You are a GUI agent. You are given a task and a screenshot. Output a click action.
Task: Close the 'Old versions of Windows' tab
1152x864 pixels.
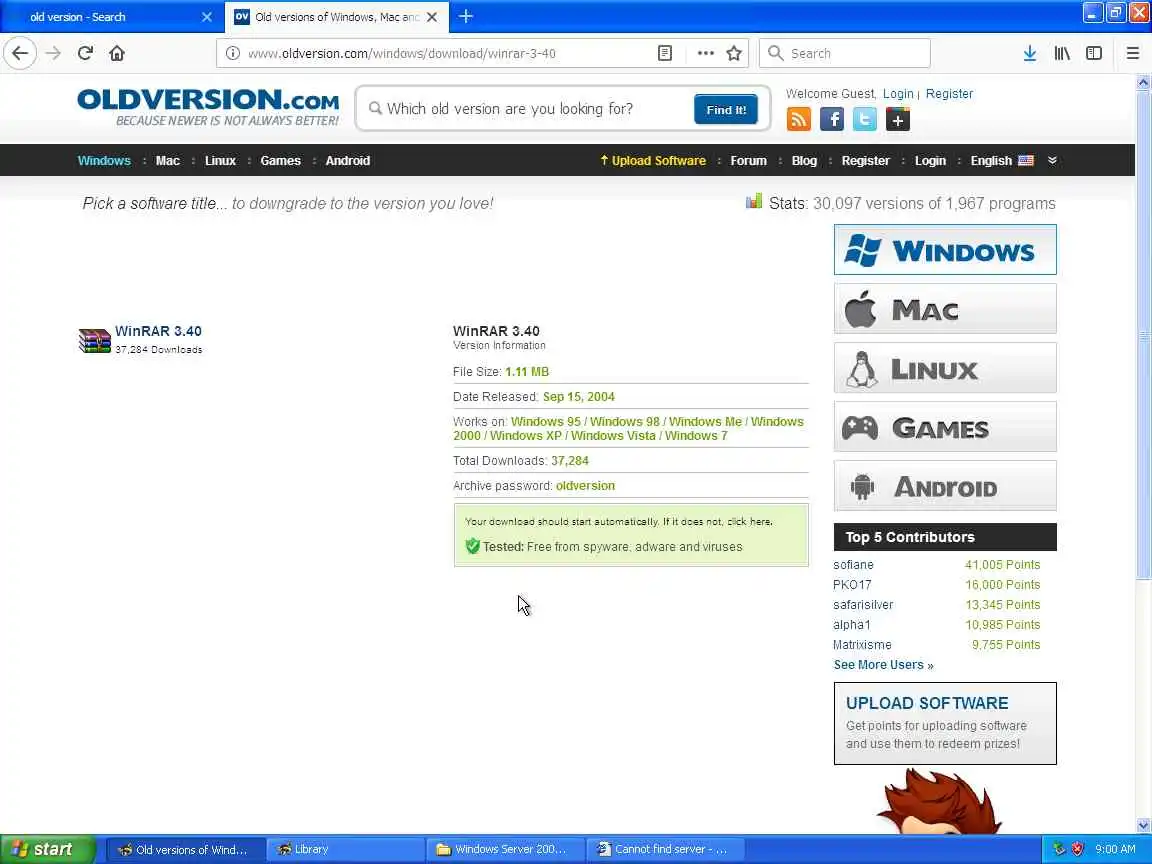pyautogui.click(x=433, y=16)
